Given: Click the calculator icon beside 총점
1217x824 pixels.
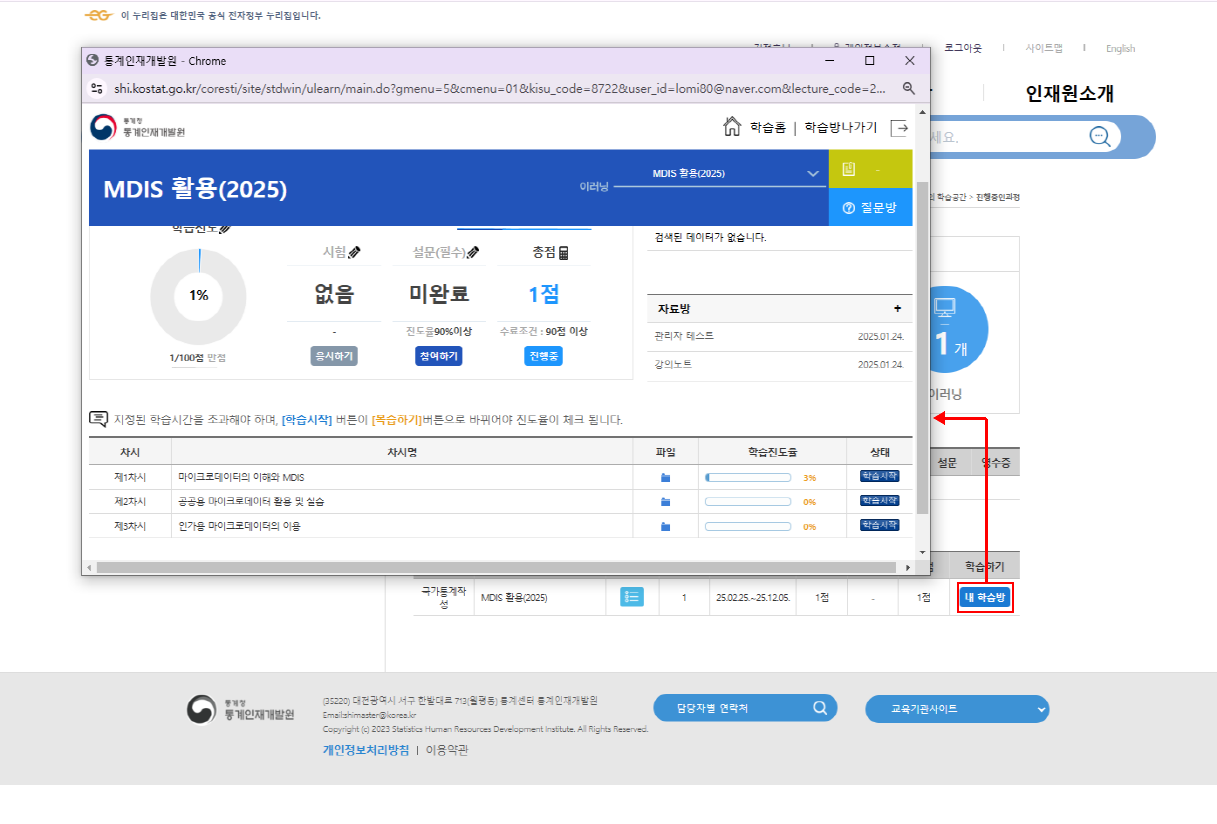Looking at the screenshot, I should click(x=564, y=254).
